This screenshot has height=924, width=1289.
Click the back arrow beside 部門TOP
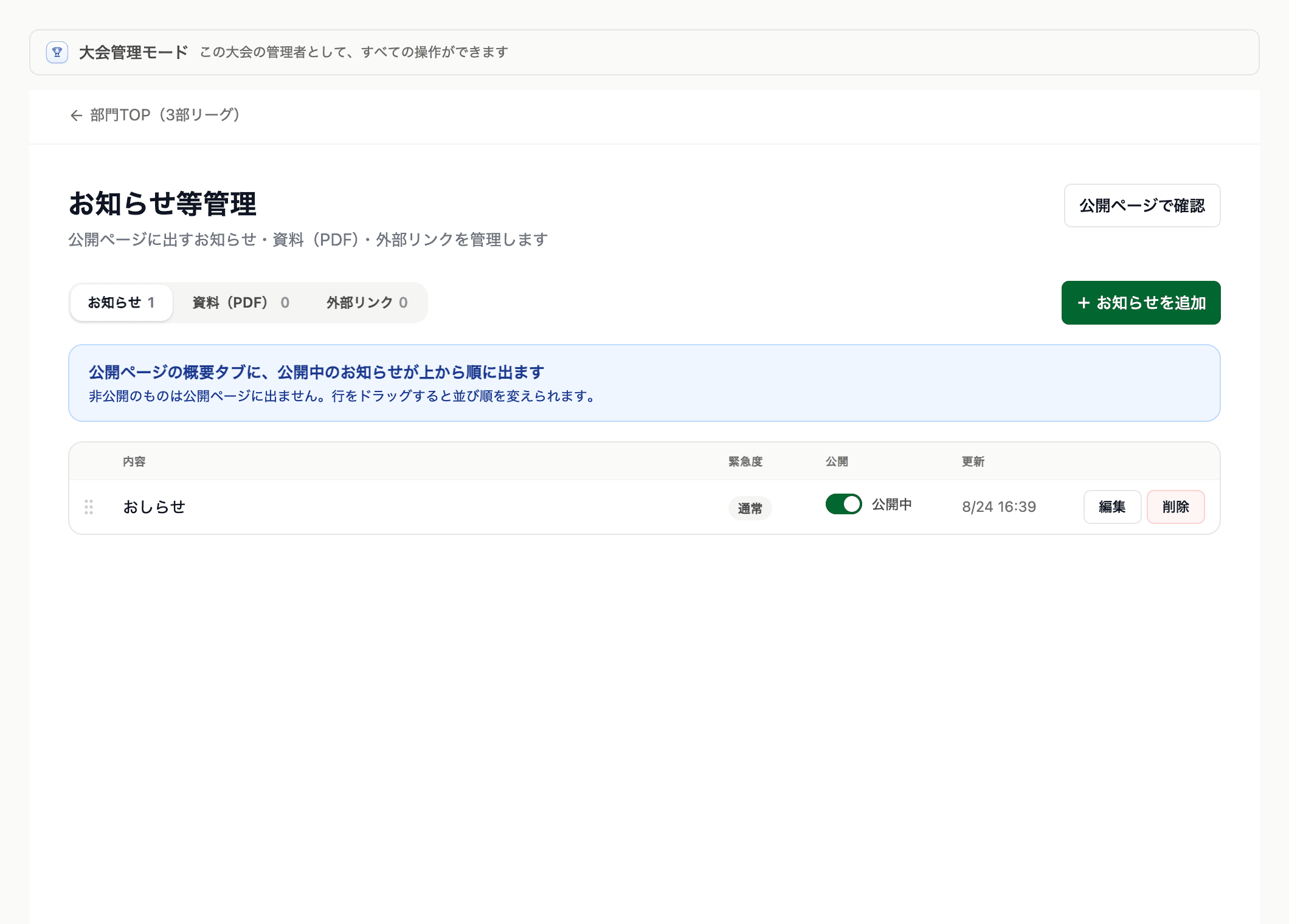(76, 115)
